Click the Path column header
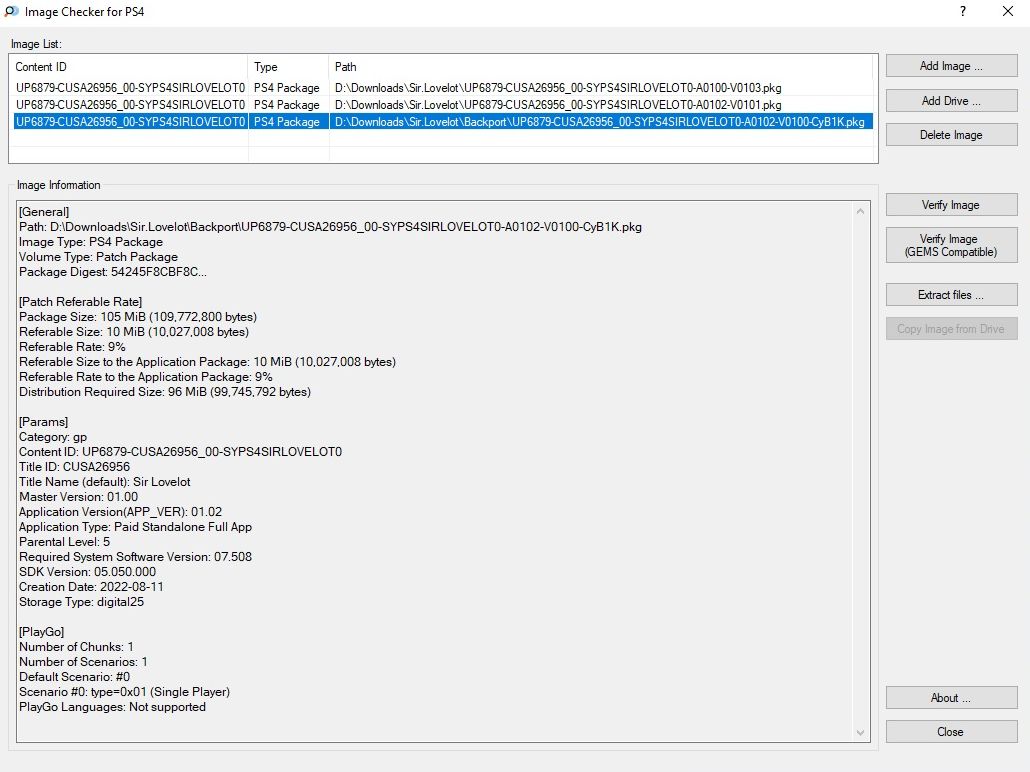 point(600,67)
